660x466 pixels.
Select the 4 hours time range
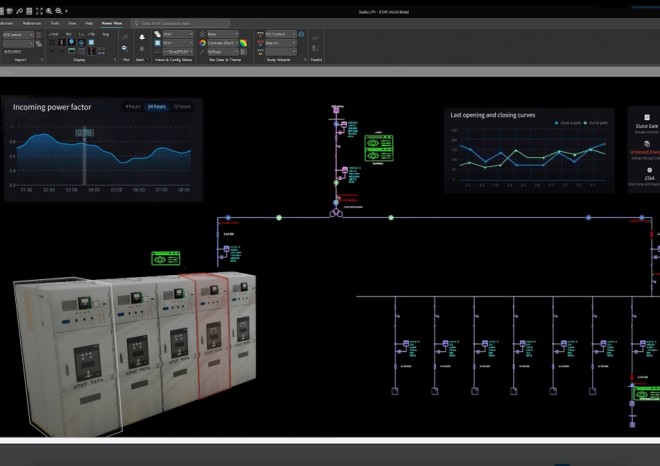132,106
